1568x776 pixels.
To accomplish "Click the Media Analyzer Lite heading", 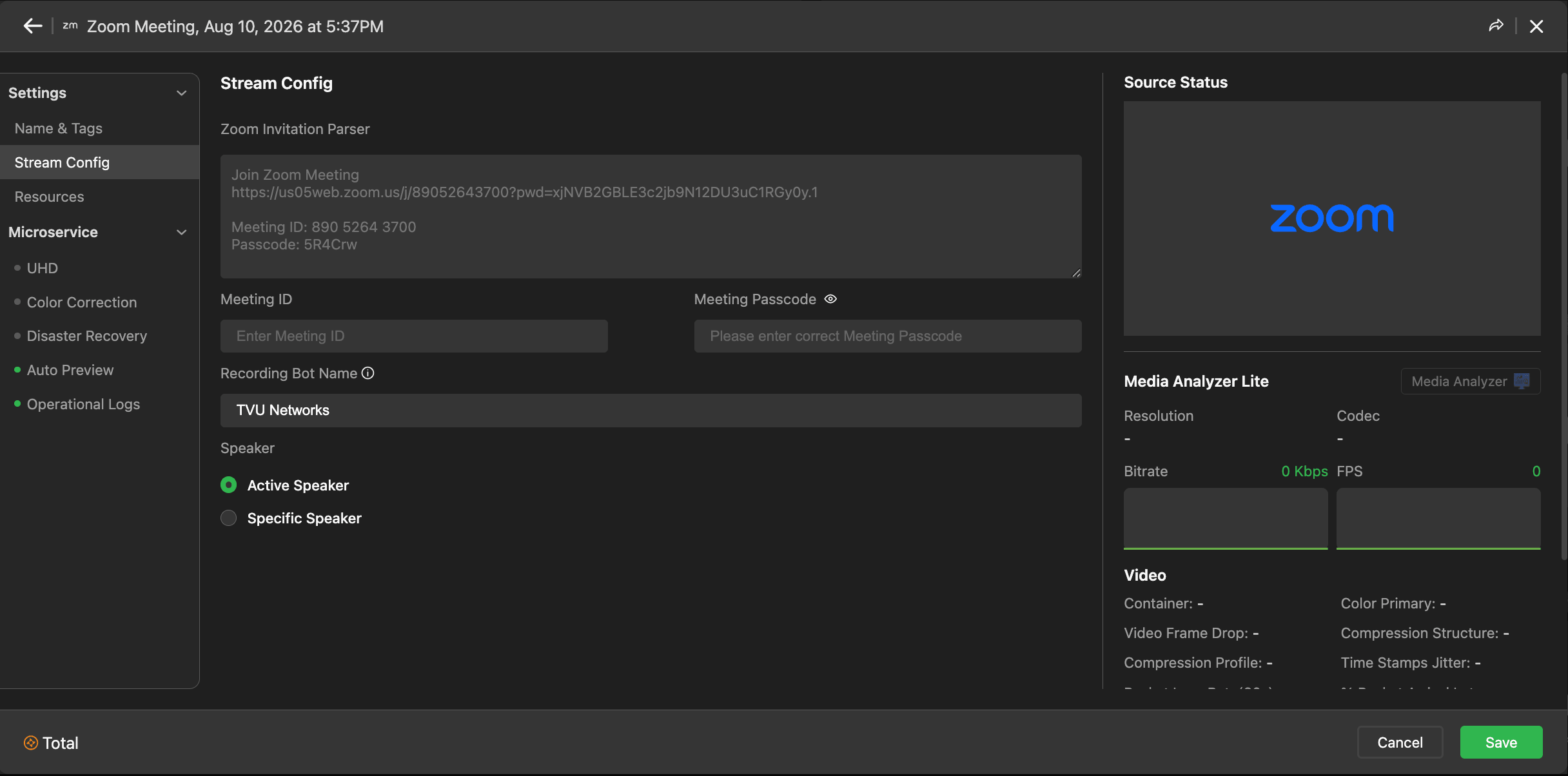I will click(x=1196, y=381).
